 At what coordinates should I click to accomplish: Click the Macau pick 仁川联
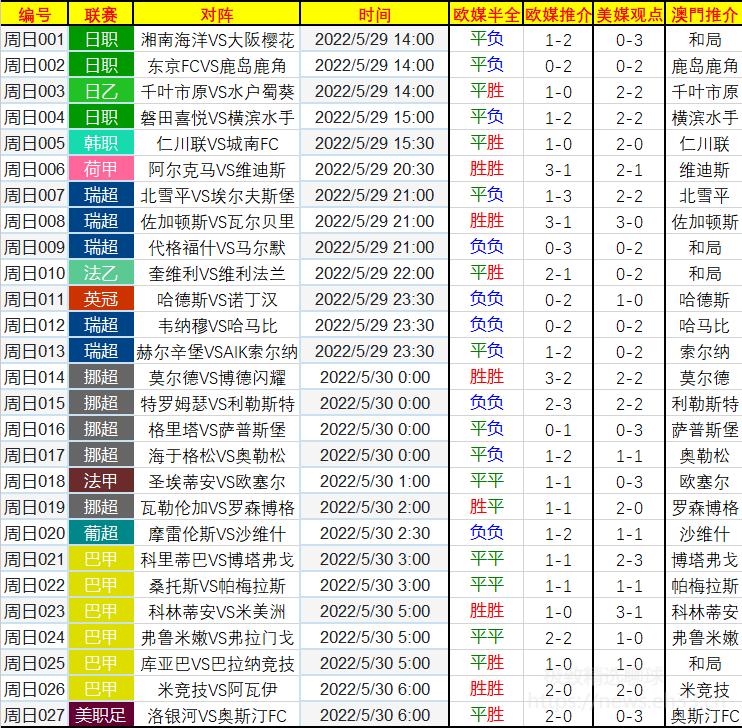[704, 144]
